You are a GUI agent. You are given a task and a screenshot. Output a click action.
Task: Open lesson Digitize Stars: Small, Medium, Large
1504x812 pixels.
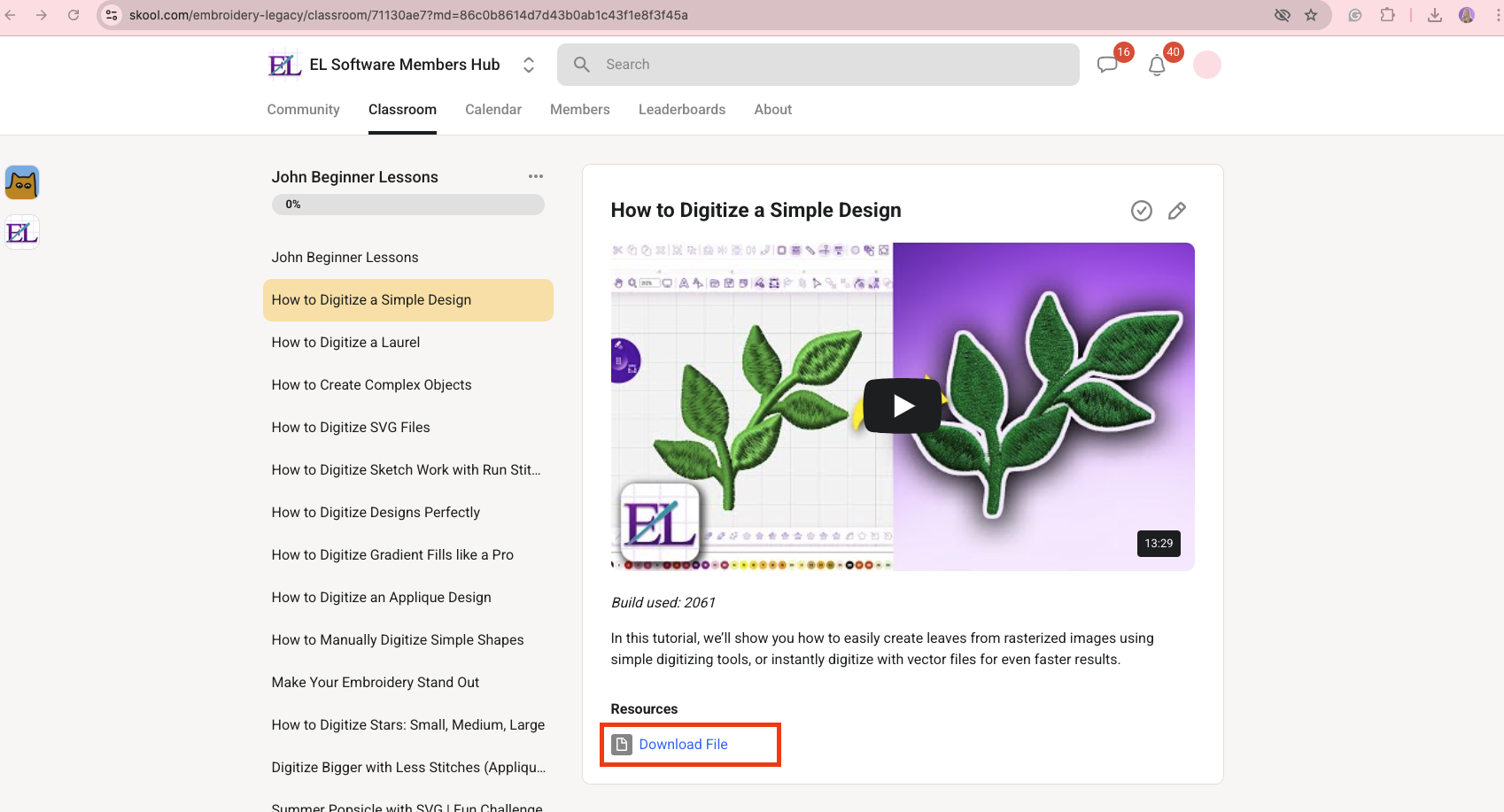pyautogui.click(x=408, y=725)
